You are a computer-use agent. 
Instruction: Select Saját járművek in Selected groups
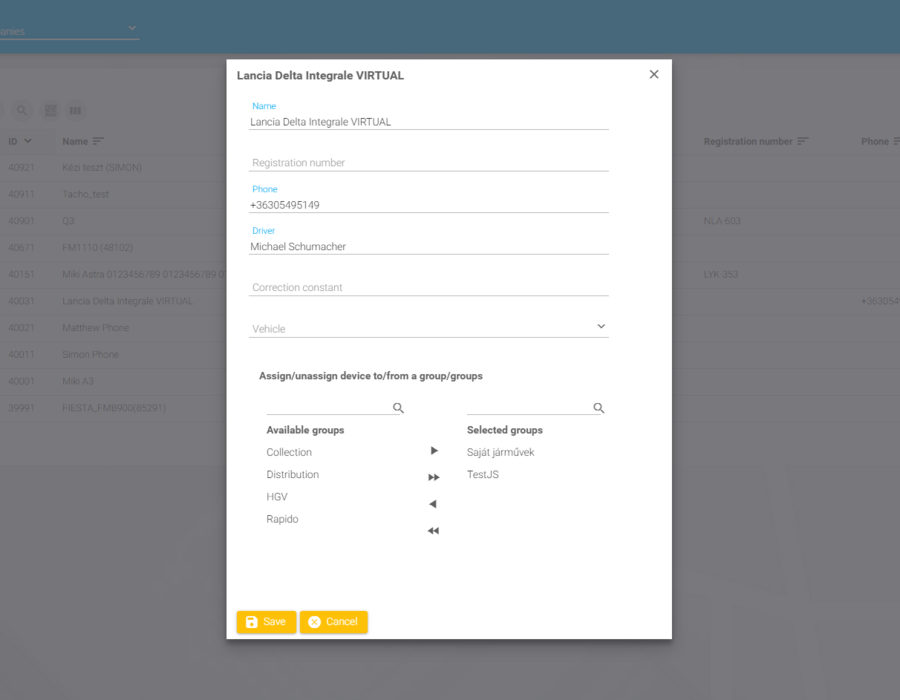tap(501, 452)
